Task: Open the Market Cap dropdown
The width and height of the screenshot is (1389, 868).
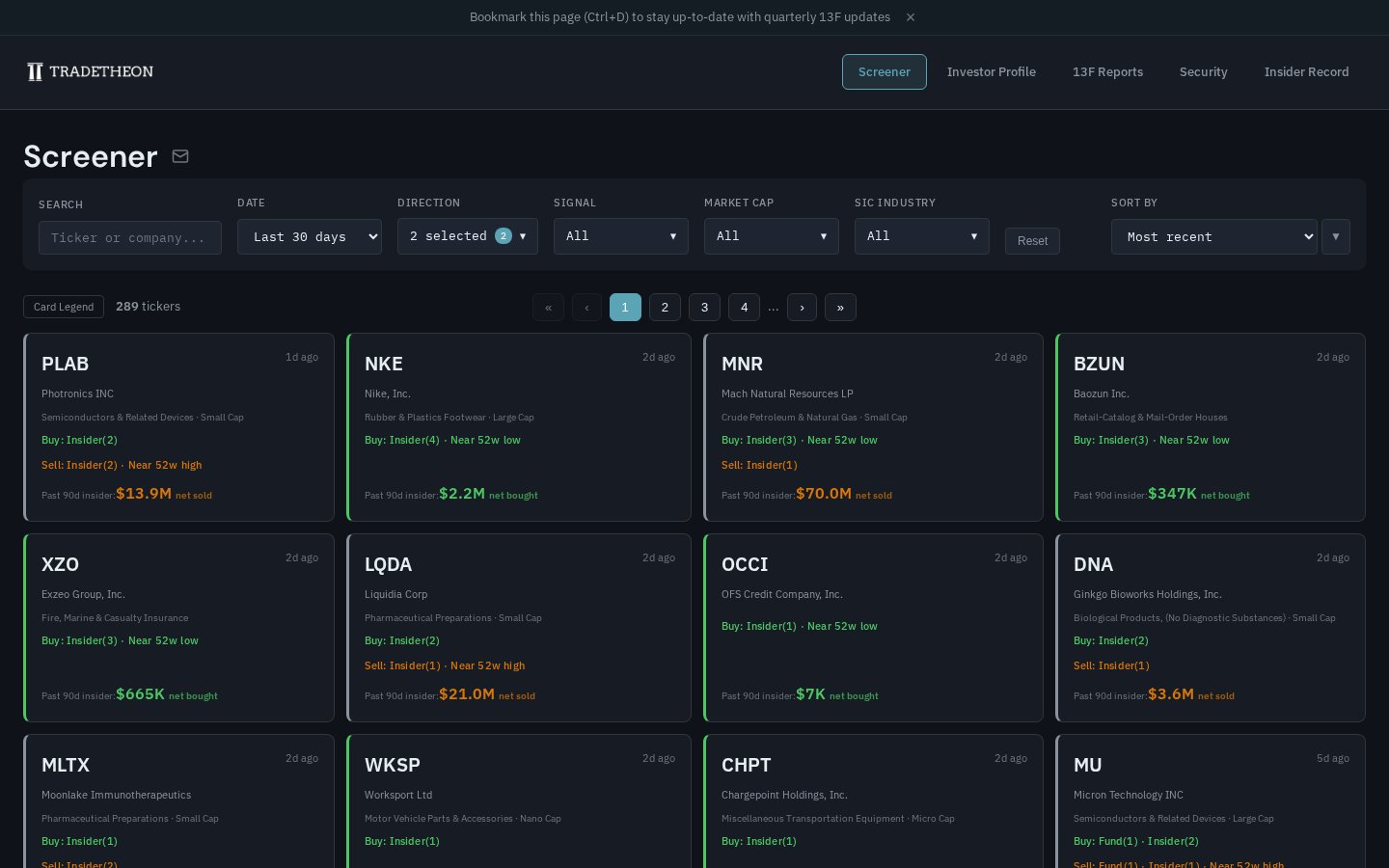Action: click(771, 236)
